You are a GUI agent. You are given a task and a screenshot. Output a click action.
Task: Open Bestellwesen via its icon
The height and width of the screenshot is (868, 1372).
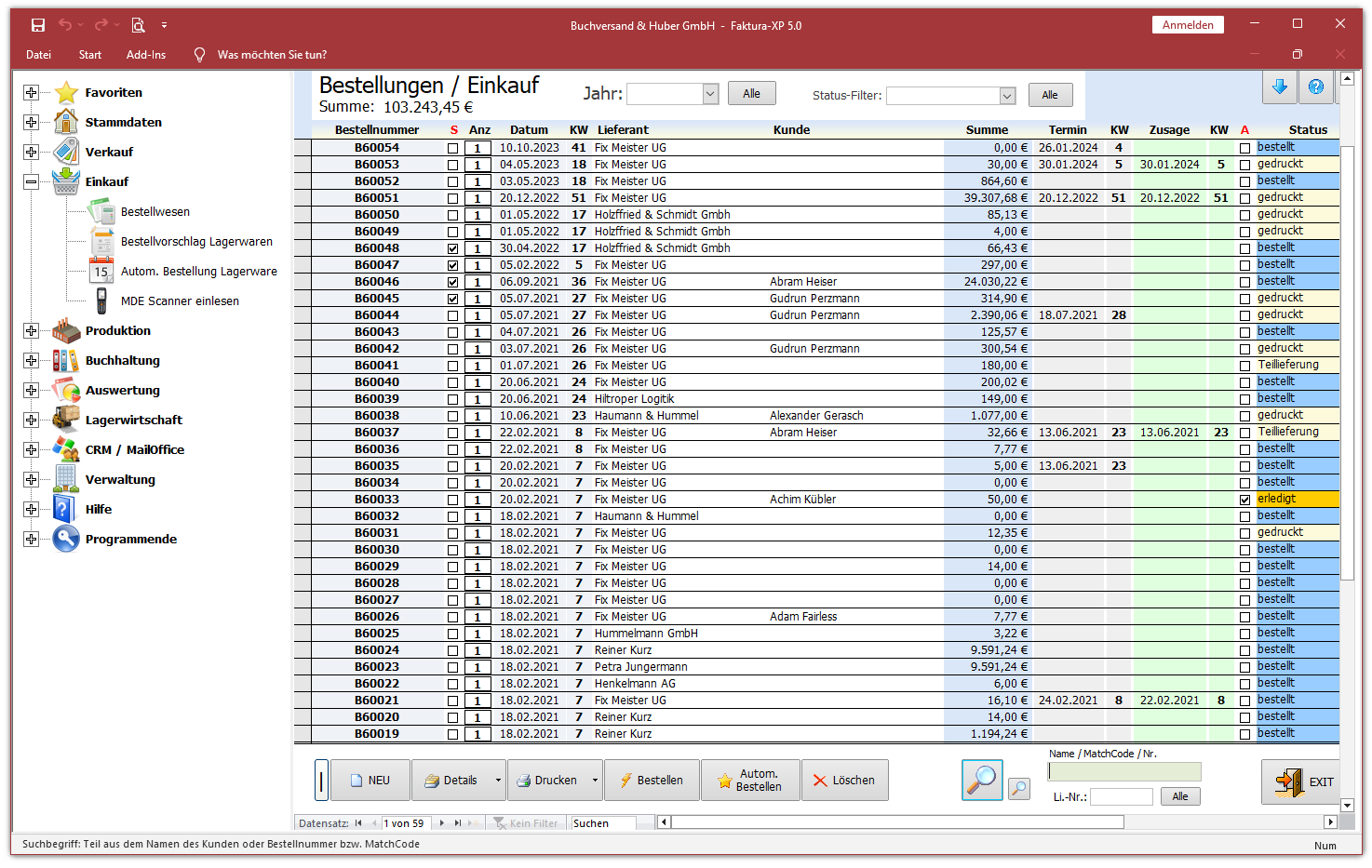click(101, 211)
